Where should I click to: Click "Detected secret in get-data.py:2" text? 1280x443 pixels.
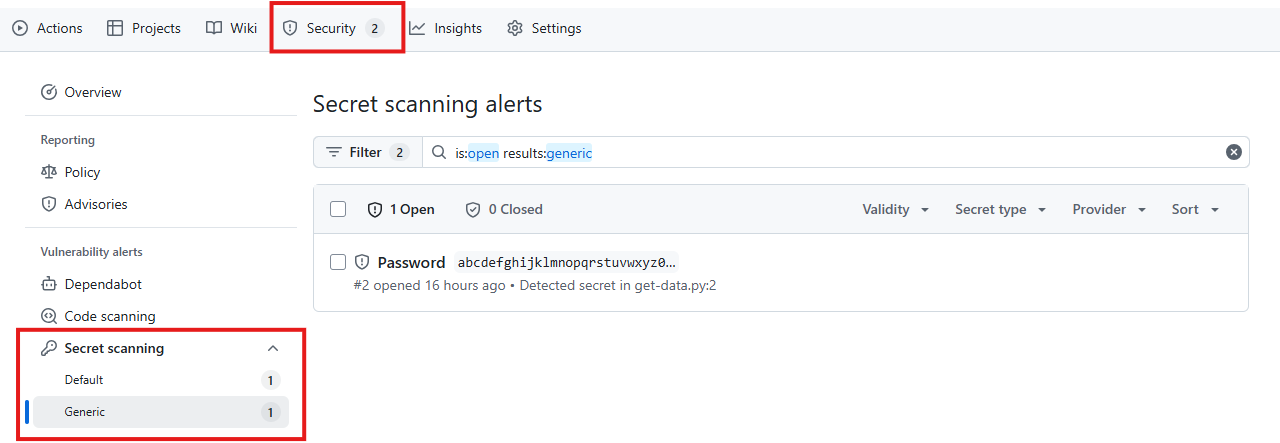(x=618, y=285)
